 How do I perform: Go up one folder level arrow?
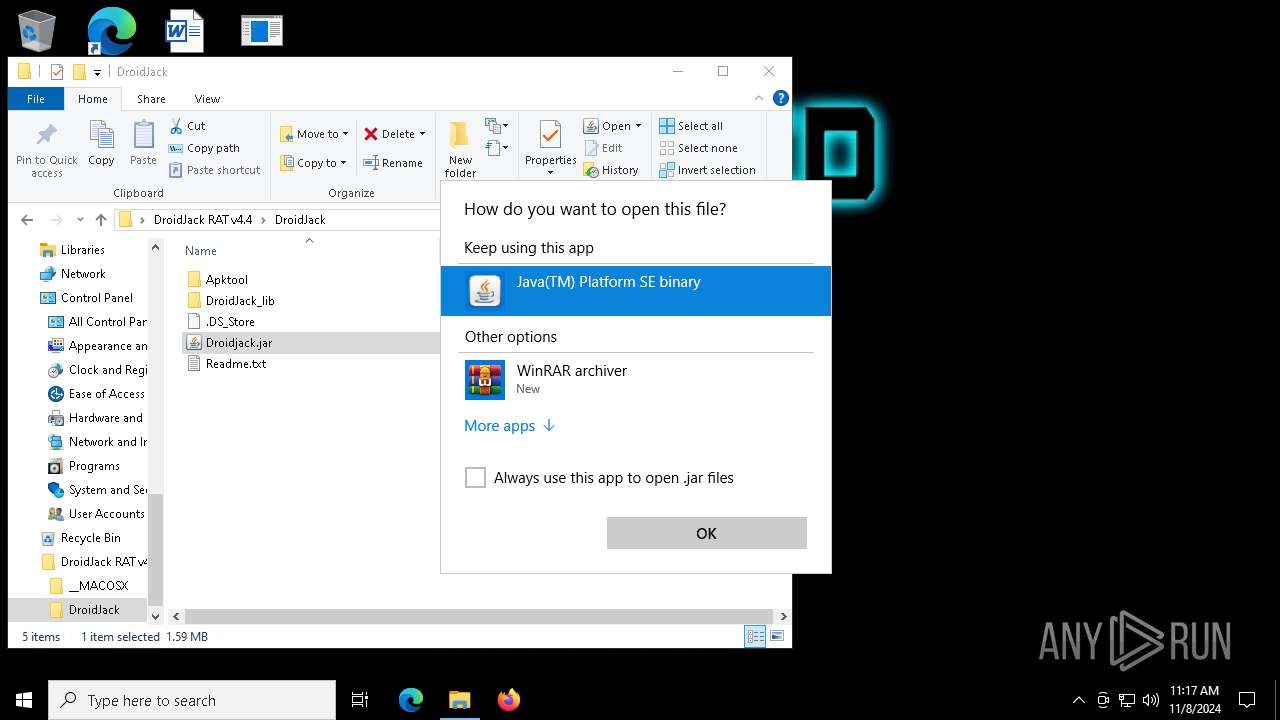click(100, 220)
